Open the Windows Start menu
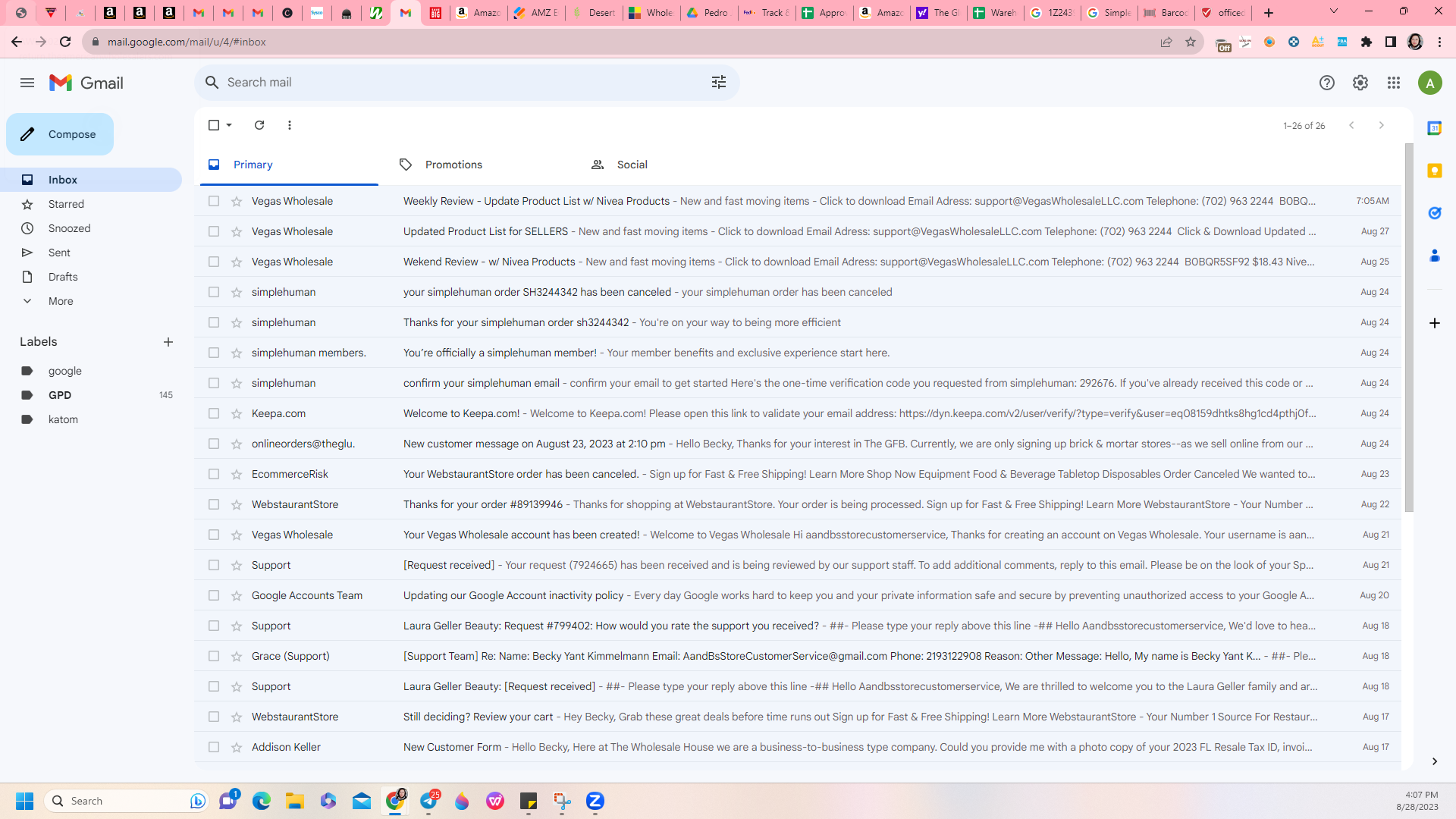 (x=24, y=801)
